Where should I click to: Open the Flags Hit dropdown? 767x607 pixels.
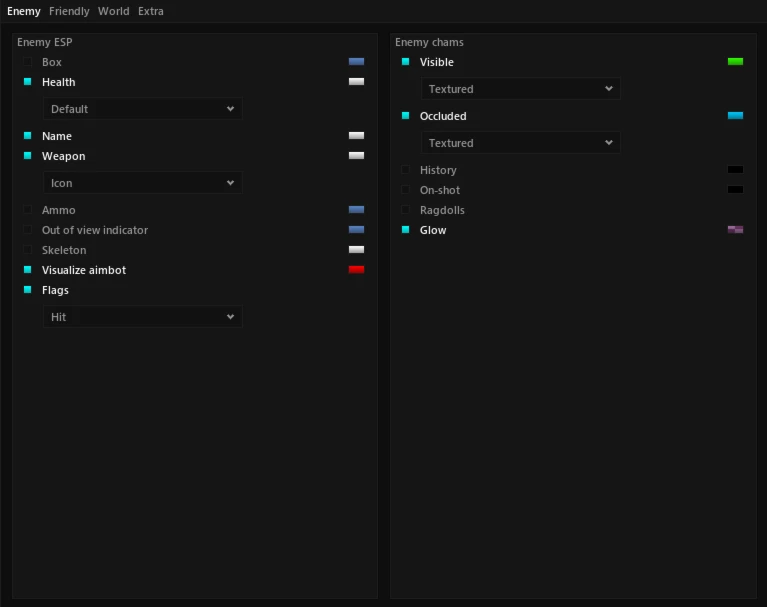coord(142,316)
